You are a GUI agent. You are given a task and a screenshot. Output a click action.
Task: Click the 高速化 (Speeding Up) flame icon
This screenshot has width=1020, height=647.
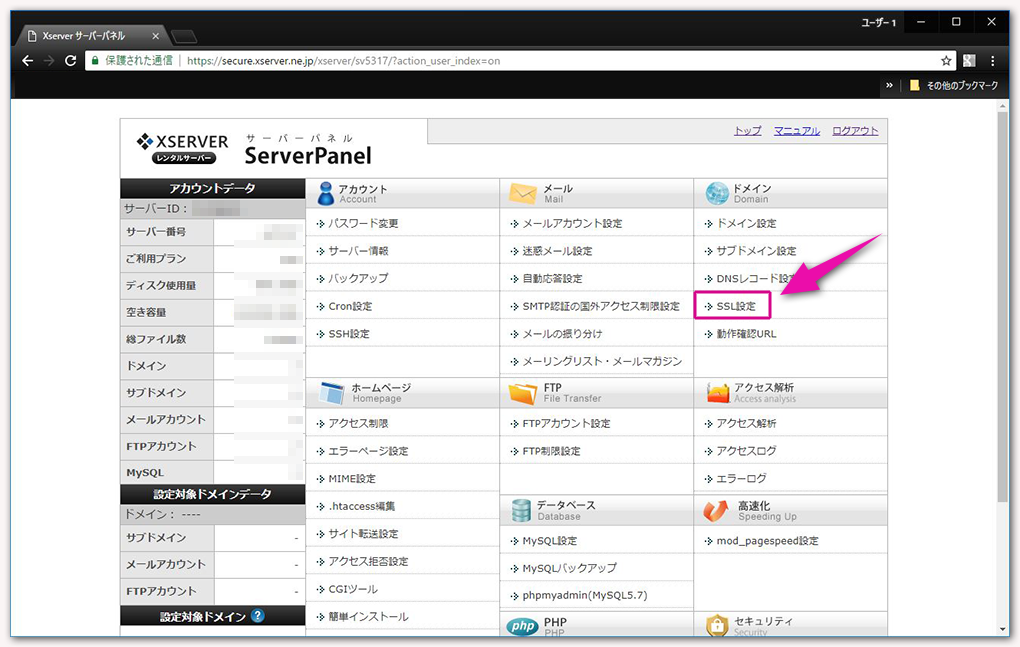tap(713, 509)
